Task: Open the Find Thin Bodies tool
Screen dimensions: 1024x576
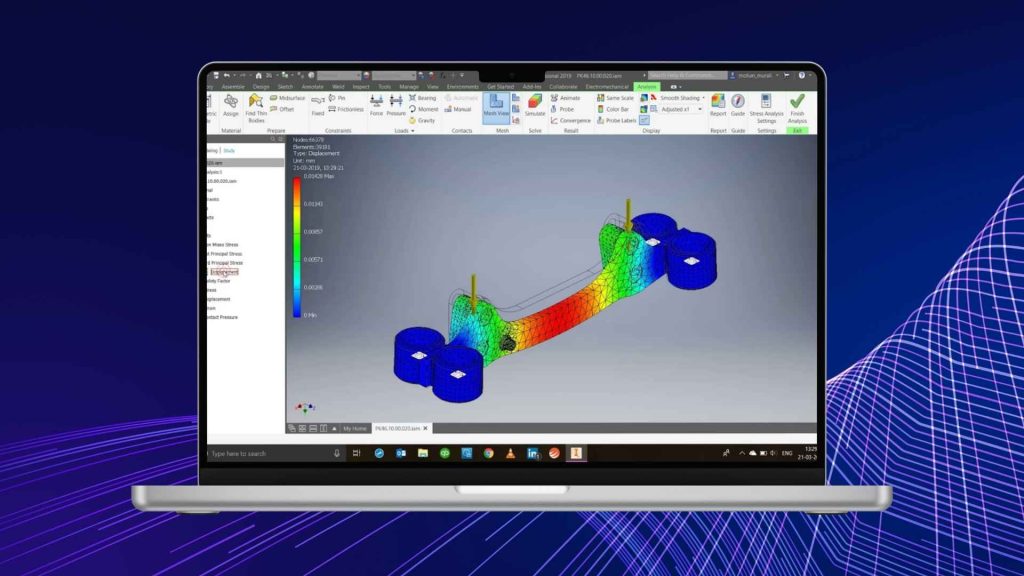Action: 256,106
